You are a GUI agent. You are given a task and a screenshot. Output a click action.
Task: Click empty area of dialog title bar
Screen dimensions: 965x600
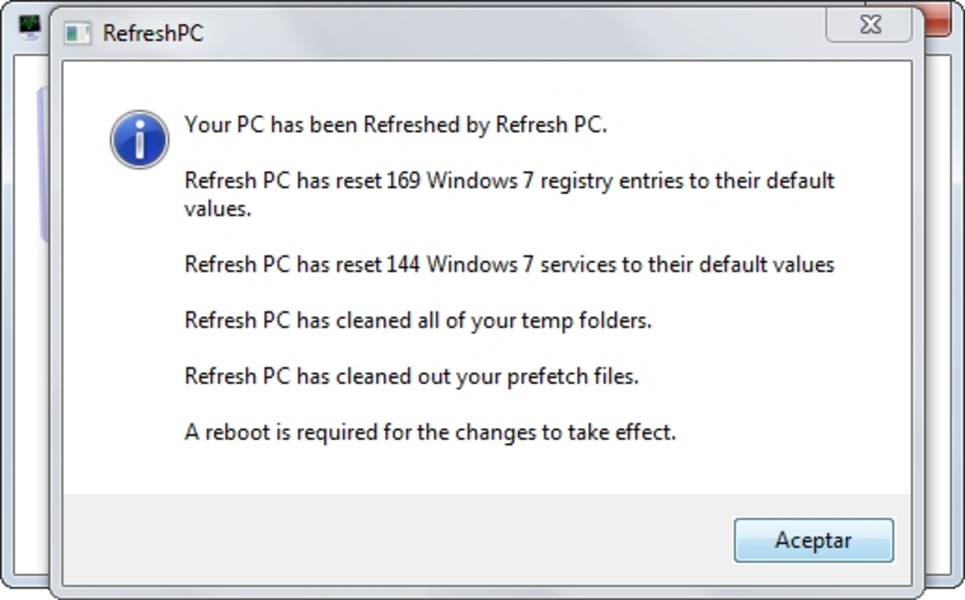coord(500,30)
